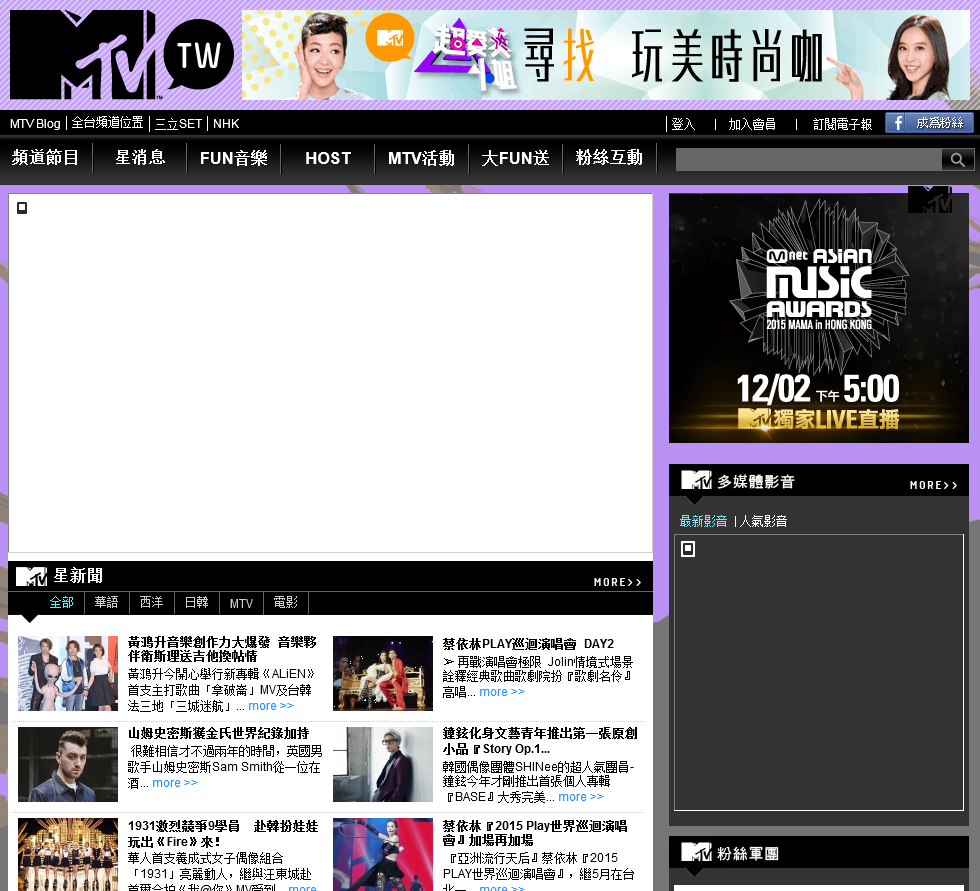Open the MTV Blog link
This screenshot has height=891, width=980.
[35, 124]
